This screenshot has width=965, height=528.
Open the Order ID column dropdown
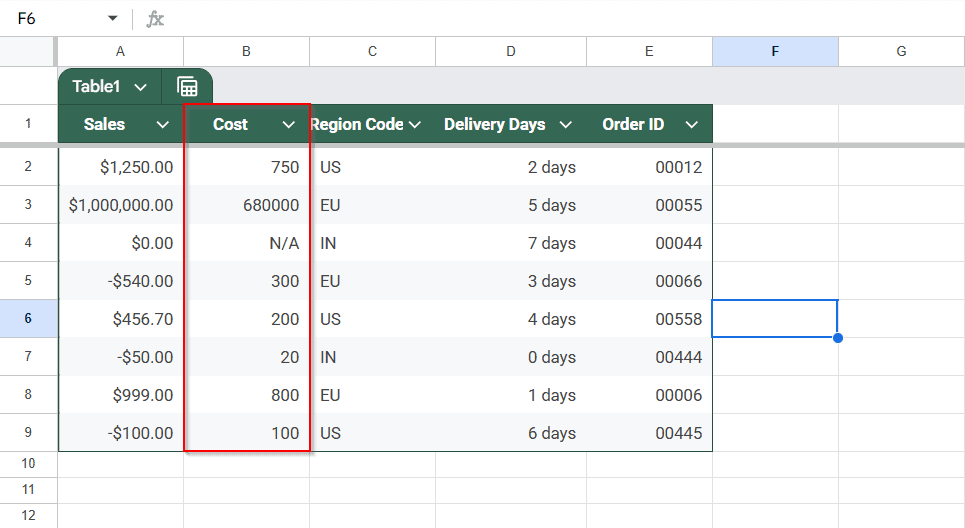point(691,125)
